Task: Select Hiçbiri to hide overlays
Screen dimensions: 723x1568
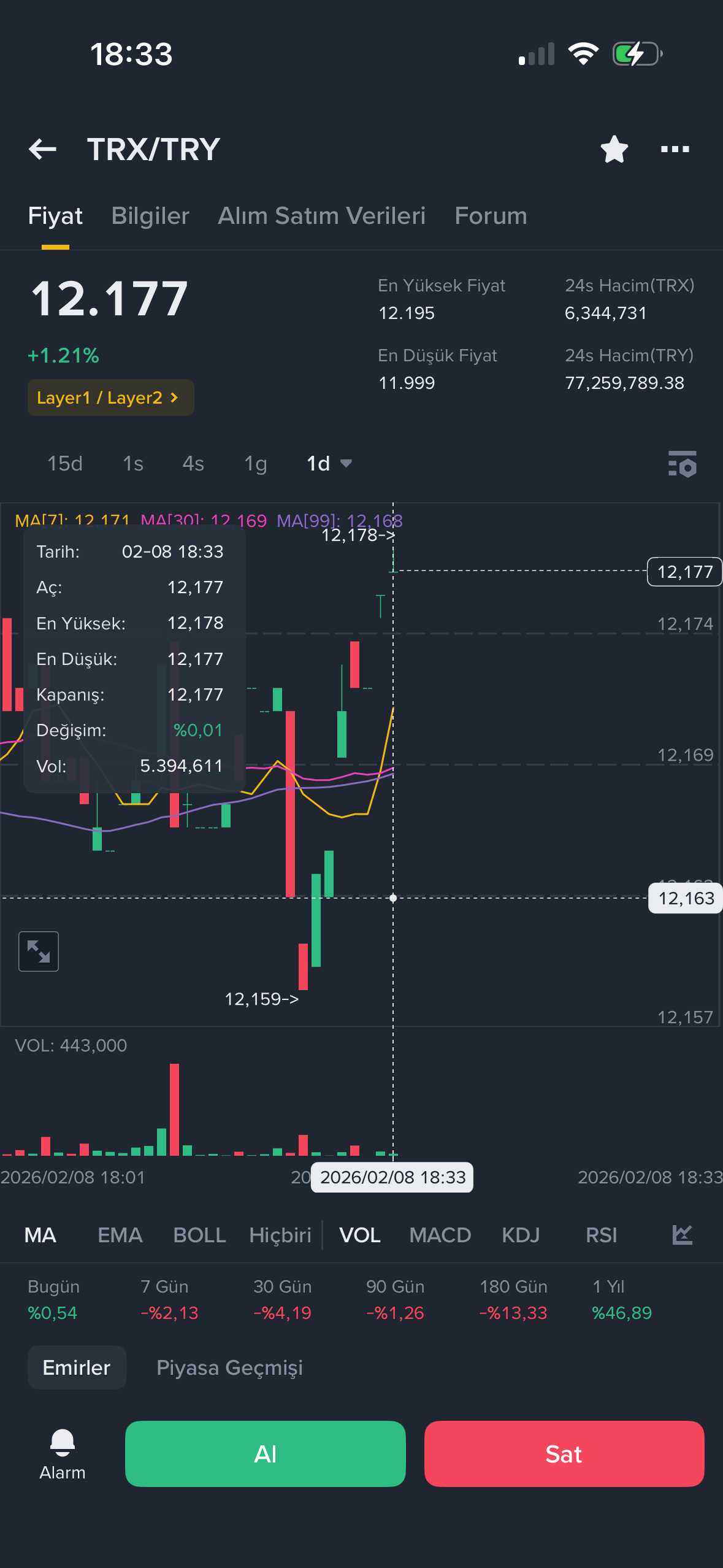Action: 280,1235
